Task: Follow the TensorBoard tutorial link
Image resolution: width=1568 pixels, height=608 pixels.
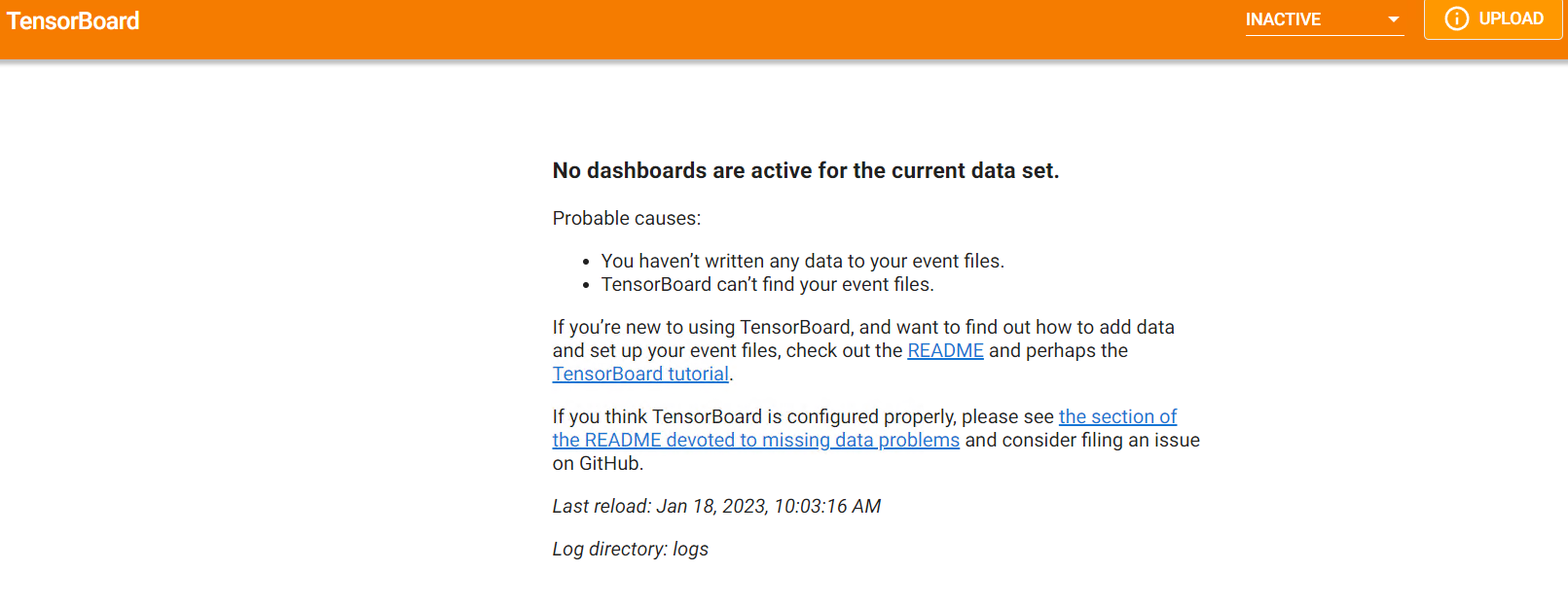Action: pyautogui.click(x=638, y=374)
